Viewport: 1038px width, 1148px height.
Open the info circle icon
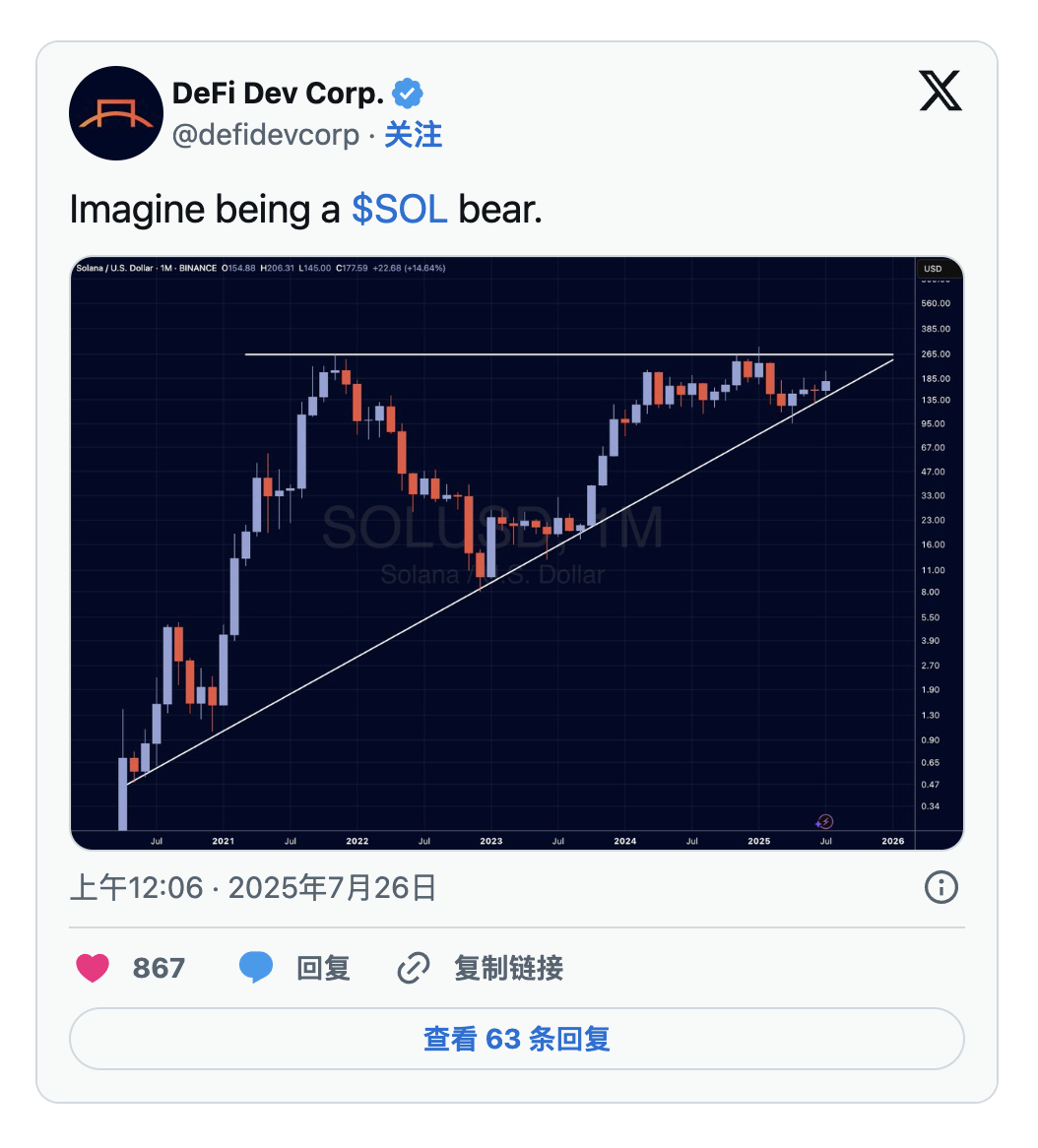pos(941,888)
